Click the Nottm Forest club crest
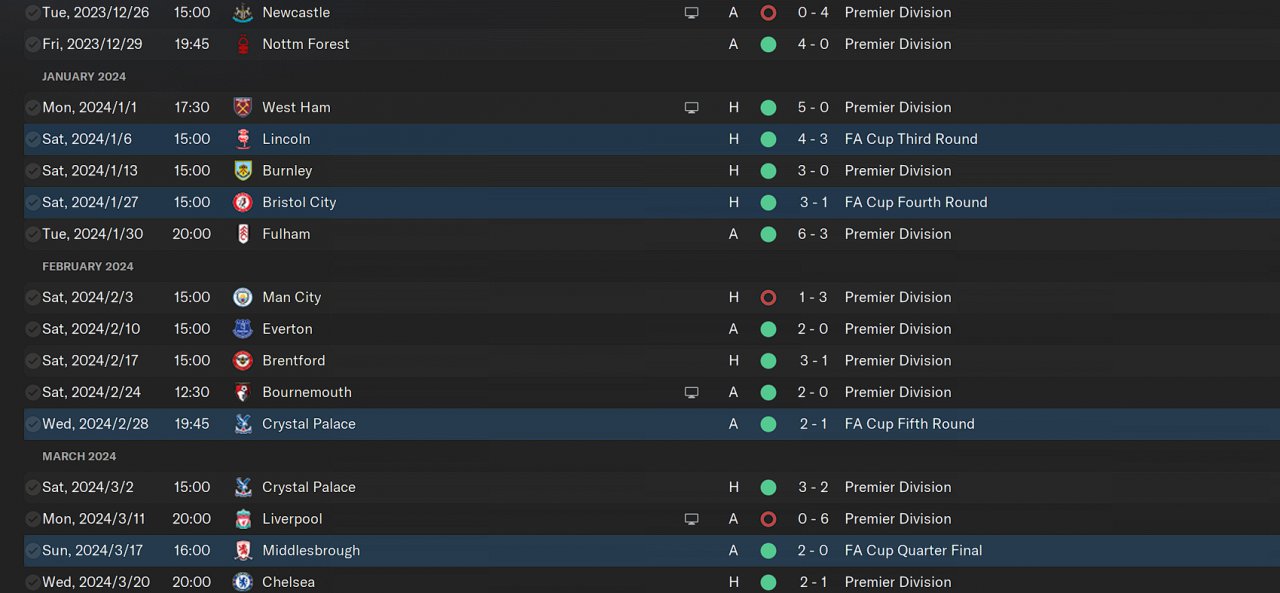1280x593 pixels. coord(242,44)
